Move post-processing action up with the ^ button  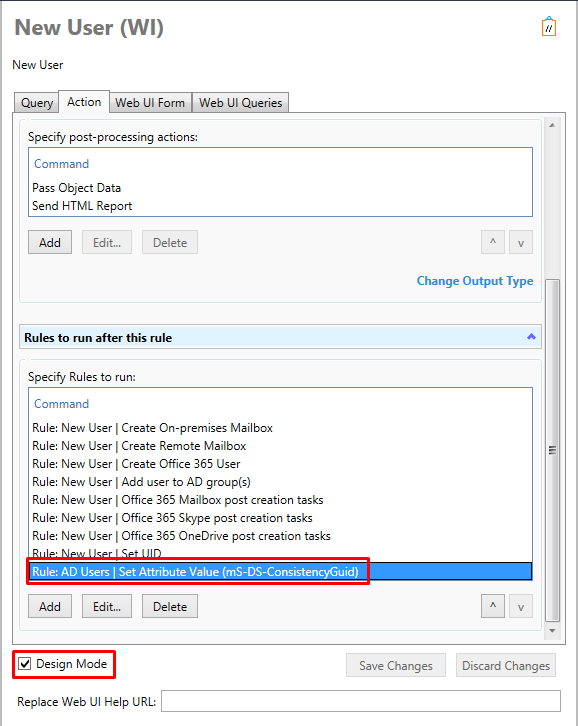pos(493,242)
